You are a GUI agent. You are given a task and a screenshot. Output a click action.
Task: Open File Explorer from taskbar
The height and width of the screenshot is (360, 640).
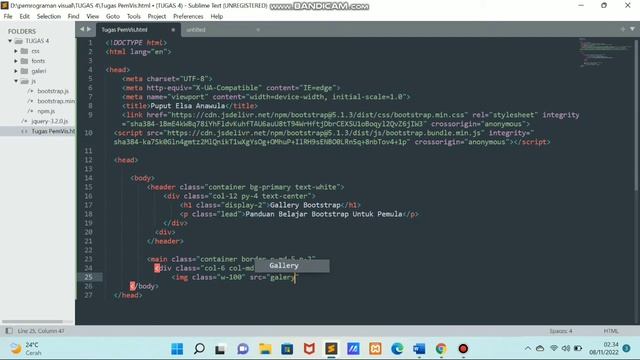[265, 349]
